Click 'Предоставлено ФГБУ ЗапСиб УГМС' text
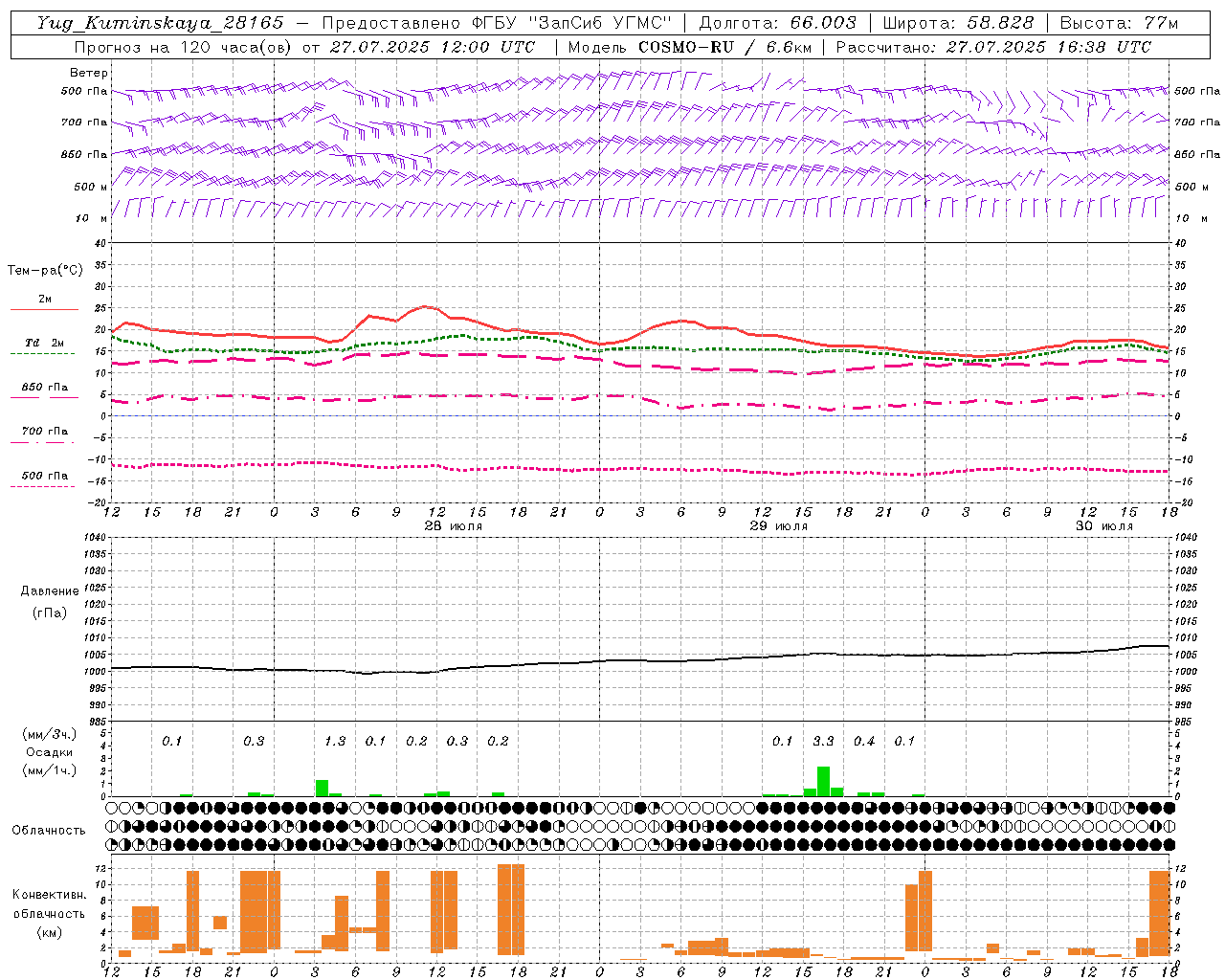 pos(497,23)
